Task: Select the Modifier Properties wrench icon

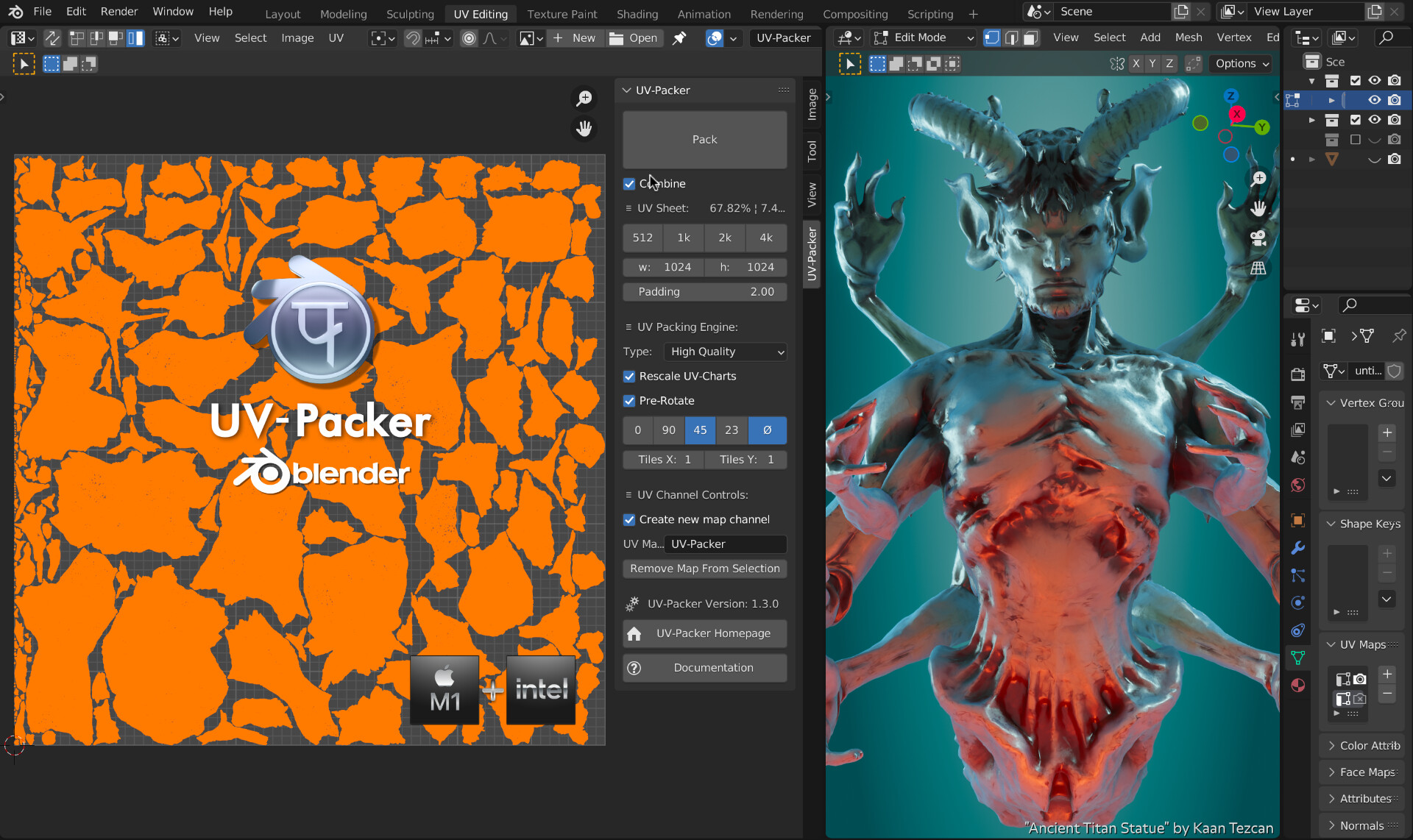Action: point(1297,548)
